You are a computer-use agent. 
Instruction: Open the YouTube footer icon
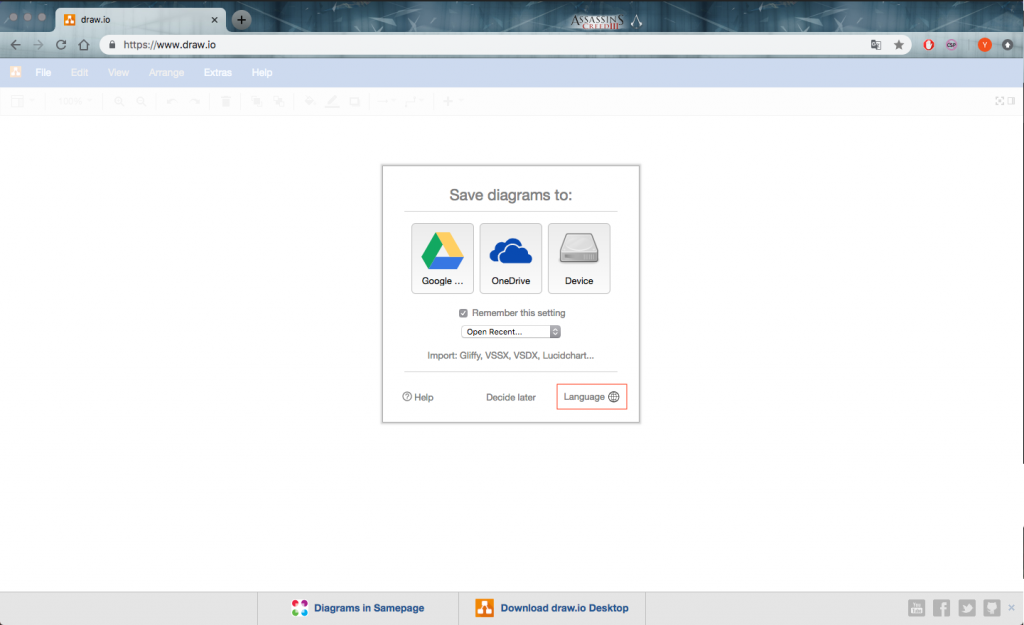click(916, 608)
